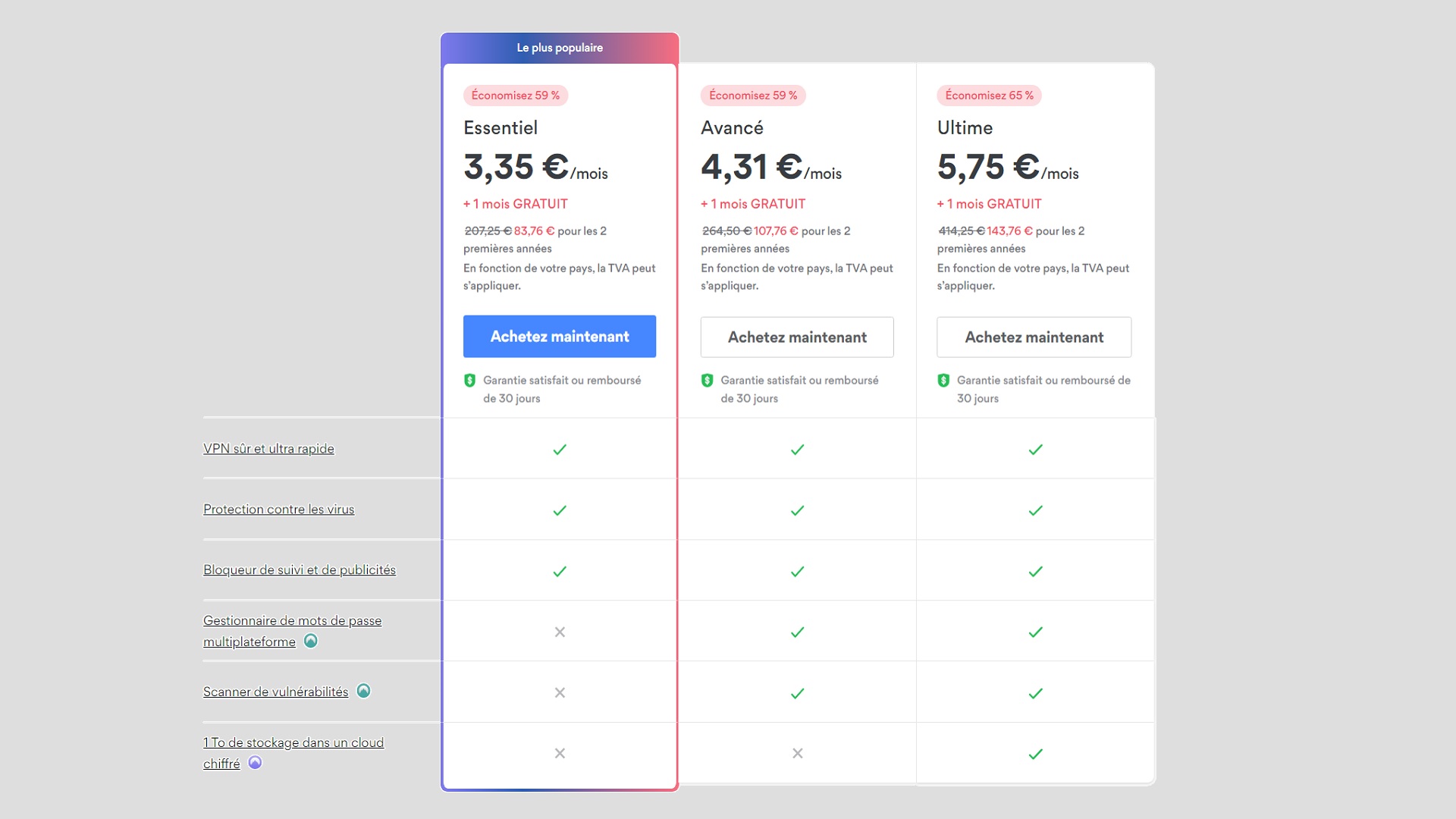Viewport: 1456px width, 819px height.
Task: Select the Le plus populaire banner tab
Action: tap(560, 48)
